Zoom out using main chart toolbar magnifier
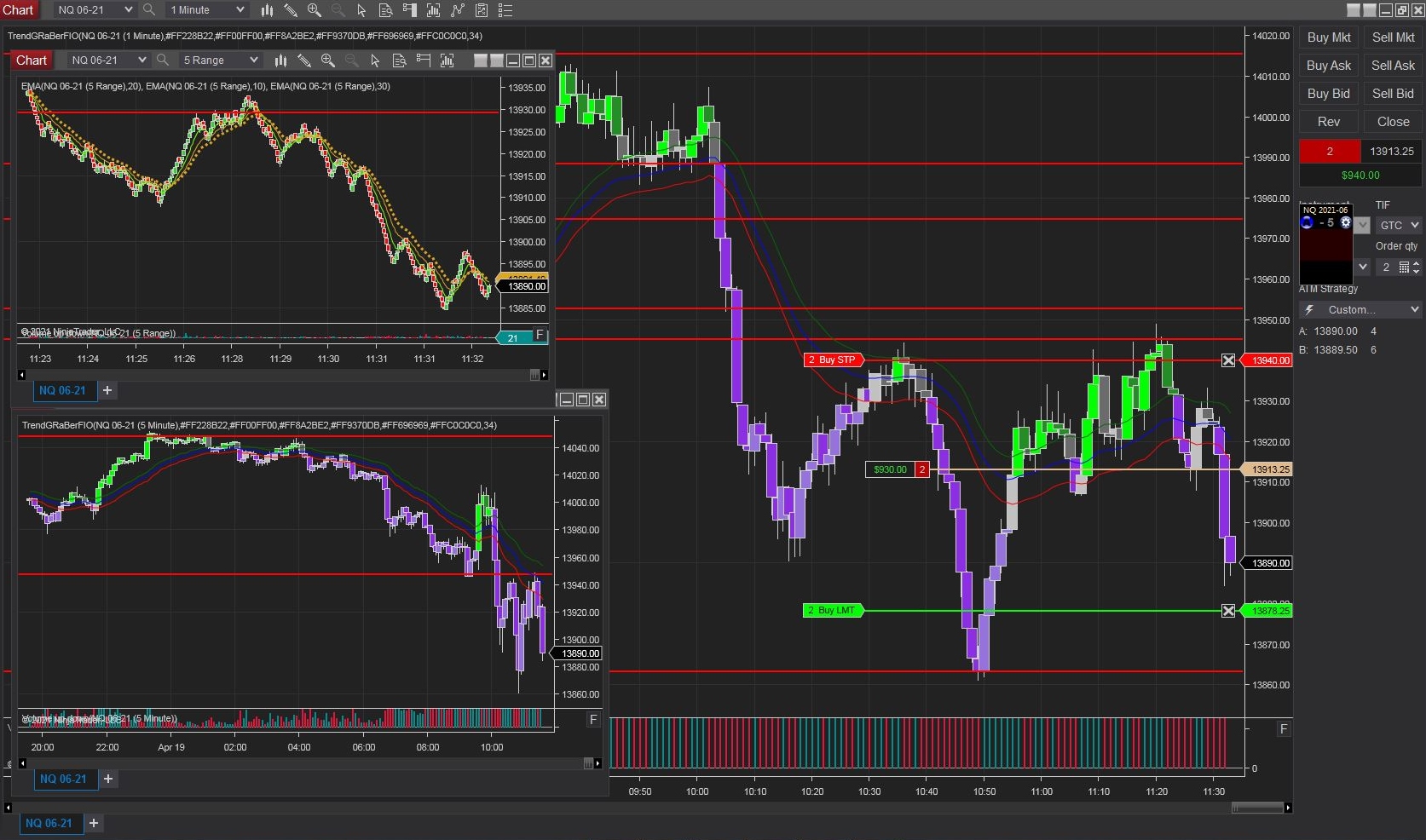The width and height of the screenshot is (1426, 840). [x=338, y=10]
